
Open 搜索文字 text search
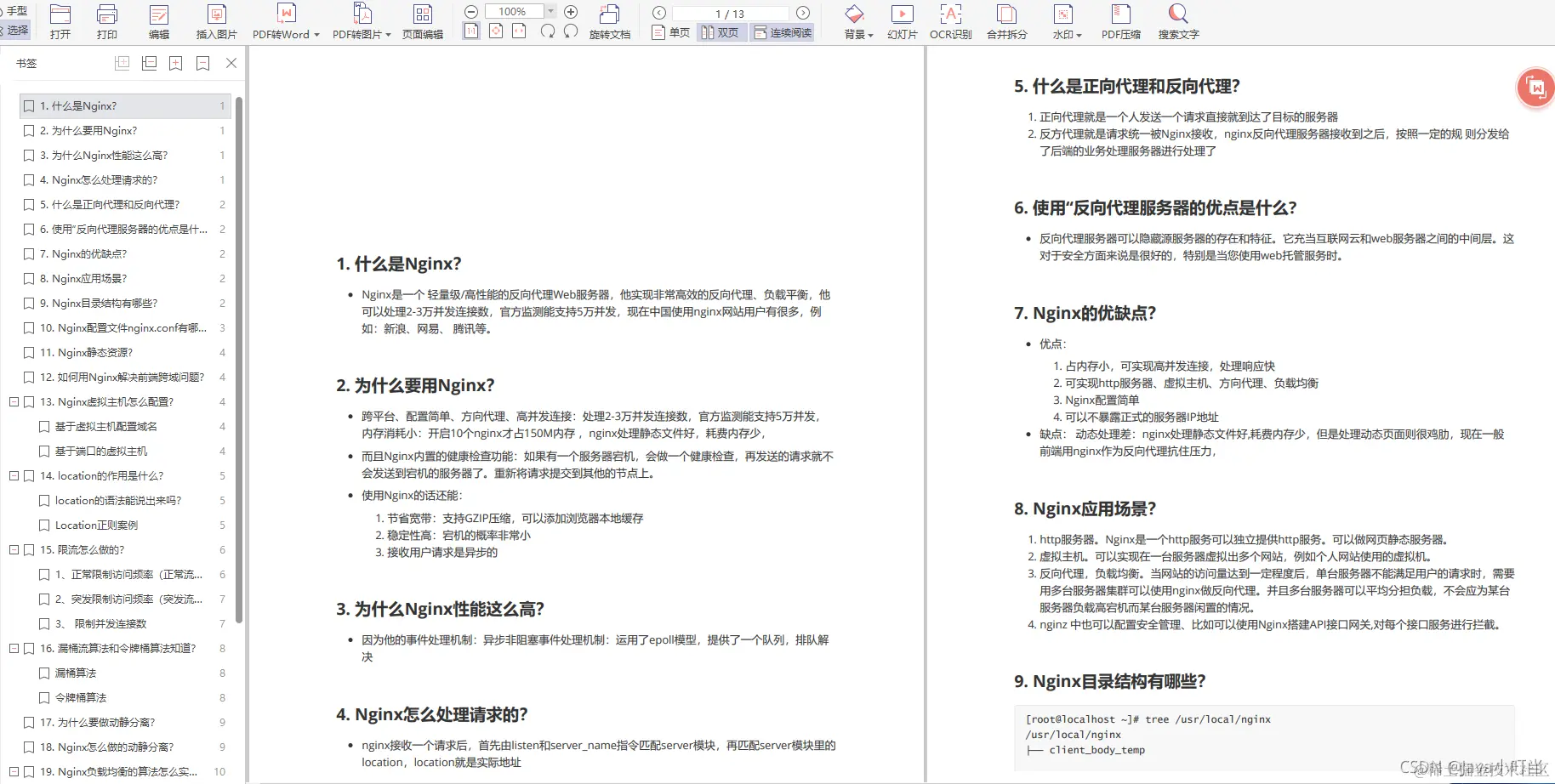click(x=1177, y=20)
